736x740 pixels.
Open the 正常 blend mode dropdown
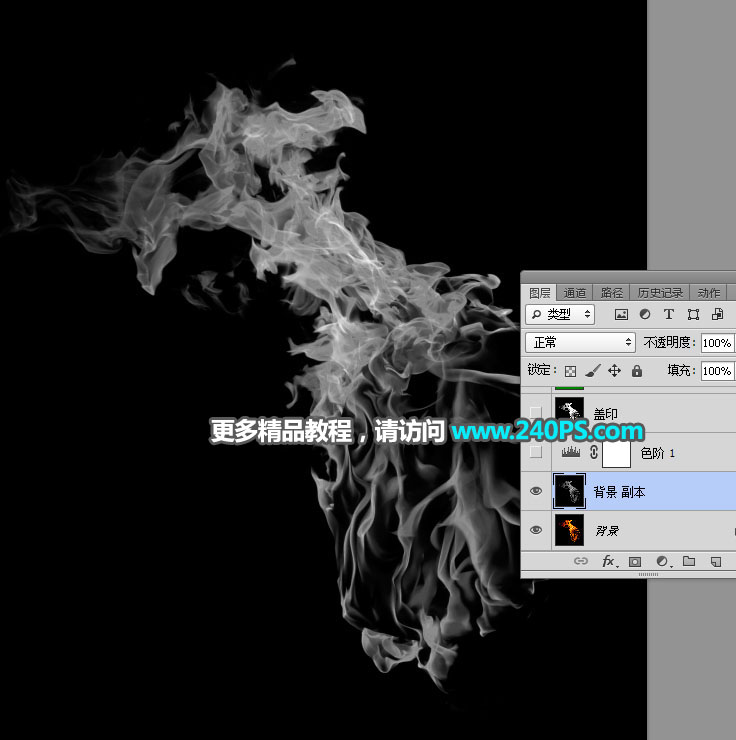(580, 342)
